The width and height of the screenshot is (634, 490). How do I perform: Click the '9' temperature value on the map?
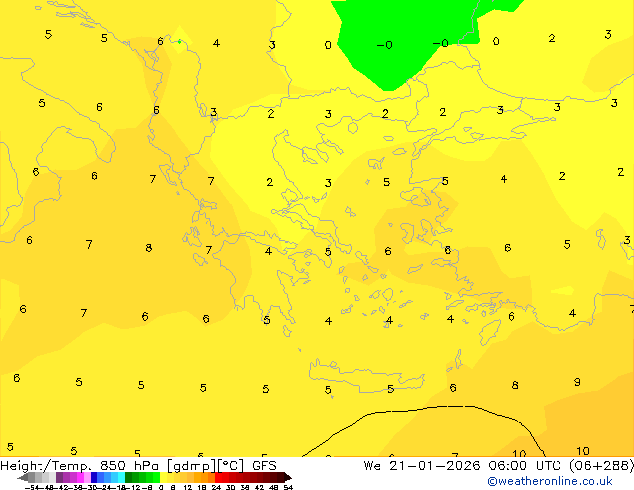577,382
